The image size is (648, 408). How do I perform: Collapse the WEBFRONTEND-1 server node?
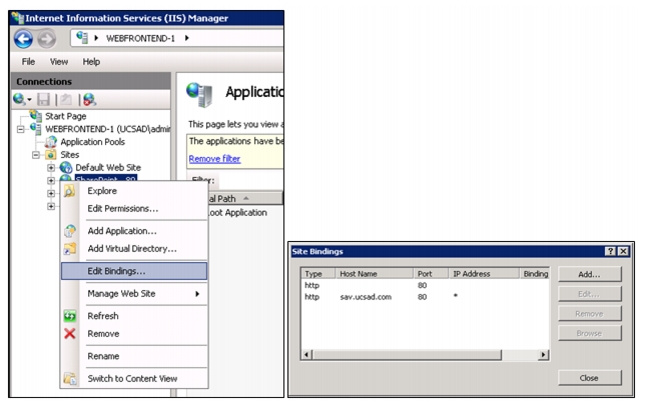(x=21, y=129)
